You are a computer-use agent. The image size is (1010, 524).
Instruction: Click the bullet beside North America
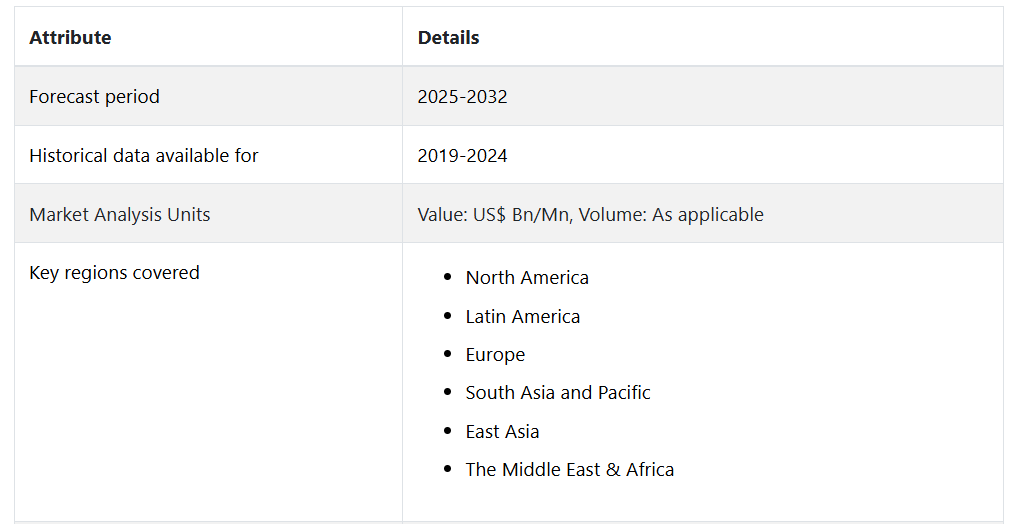pos(447,278)
